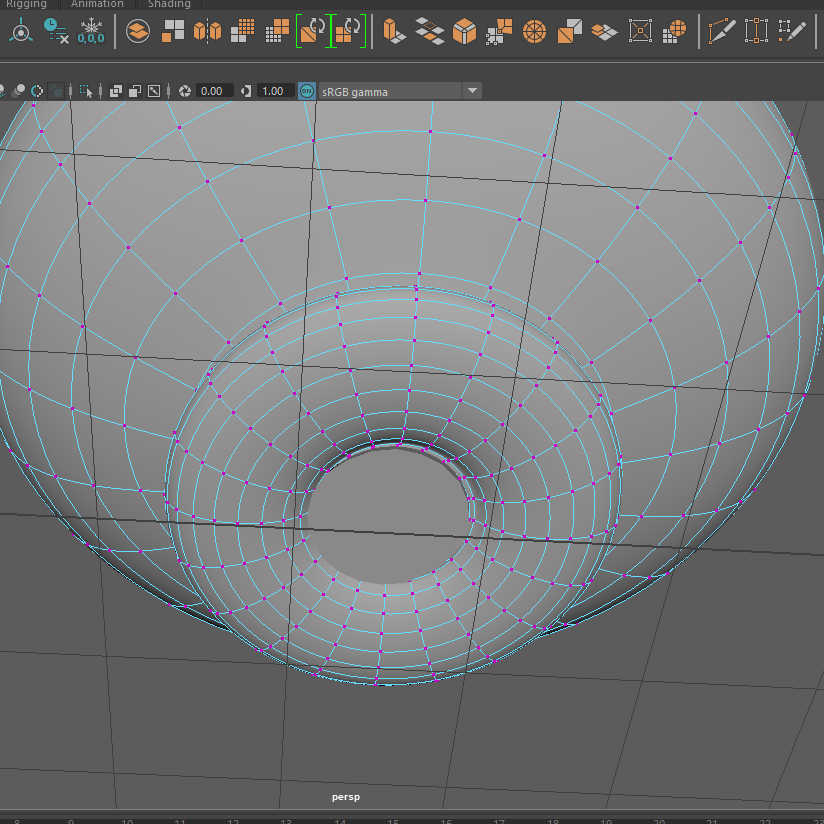
Task: Open the Rigging shelf tab
Action: [x=27, y=4]
